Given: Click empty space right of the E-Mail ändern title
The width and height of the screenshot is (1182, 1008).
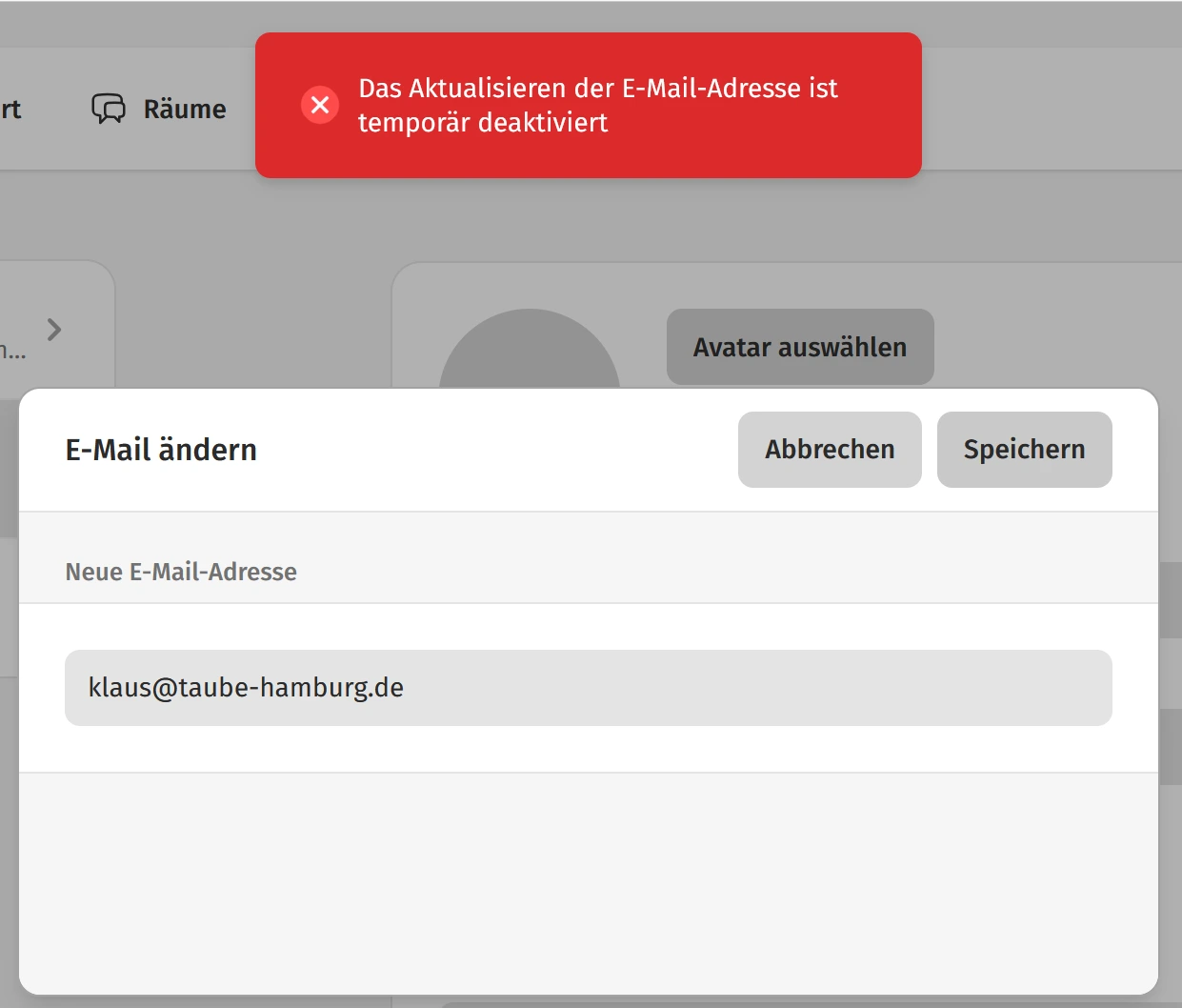Looking at the screenshot, I should 495,450.
